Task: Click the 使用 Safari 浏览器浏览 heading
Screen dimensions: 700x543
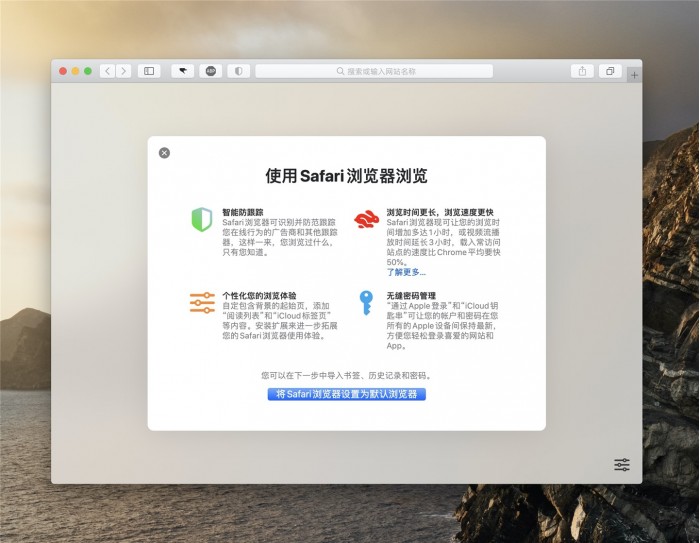Action: pos(346,176)
